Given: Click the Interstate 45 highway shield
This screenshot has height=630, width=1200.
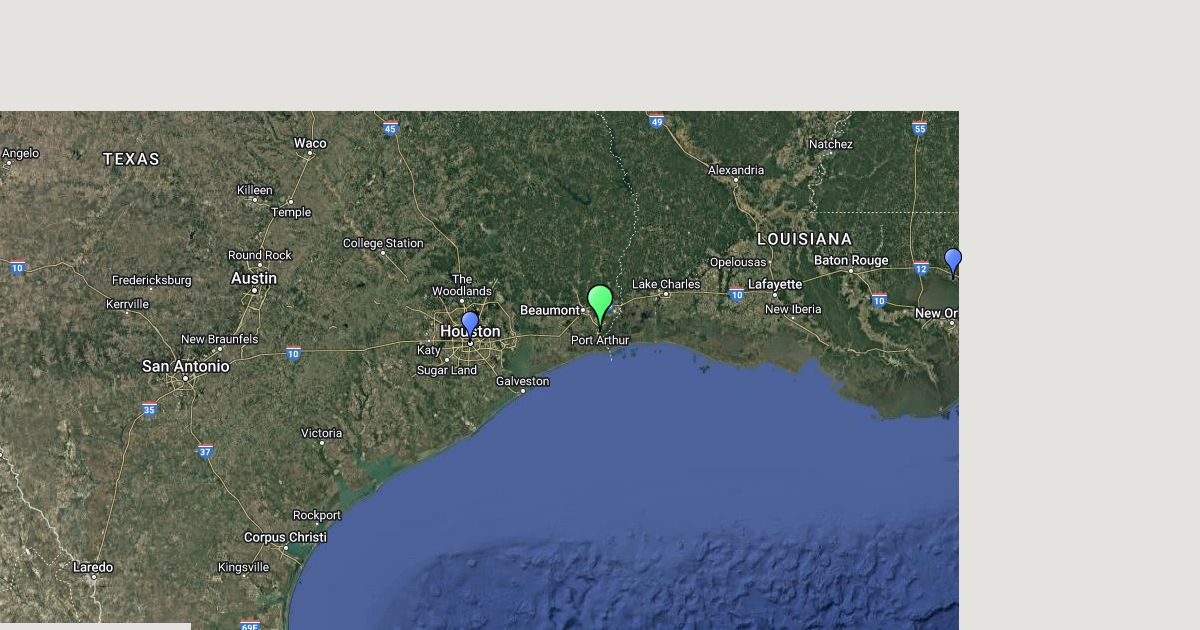Looking at the screenshot, I should (x=390, y=128).
